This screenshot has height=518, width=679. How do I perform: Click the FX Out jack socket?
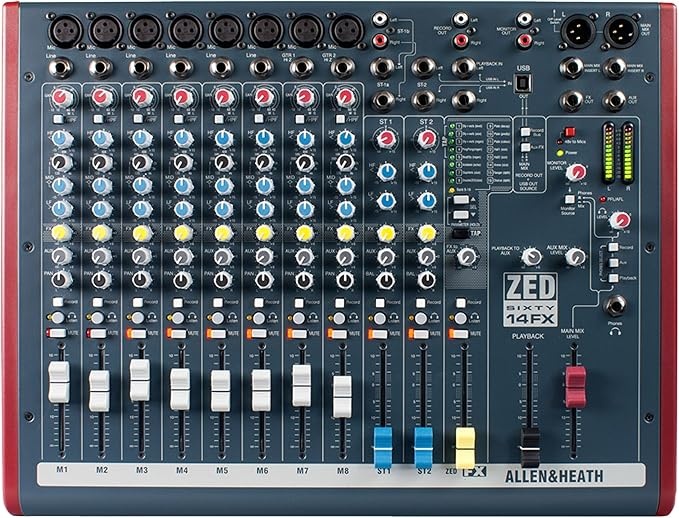[571, 100]
